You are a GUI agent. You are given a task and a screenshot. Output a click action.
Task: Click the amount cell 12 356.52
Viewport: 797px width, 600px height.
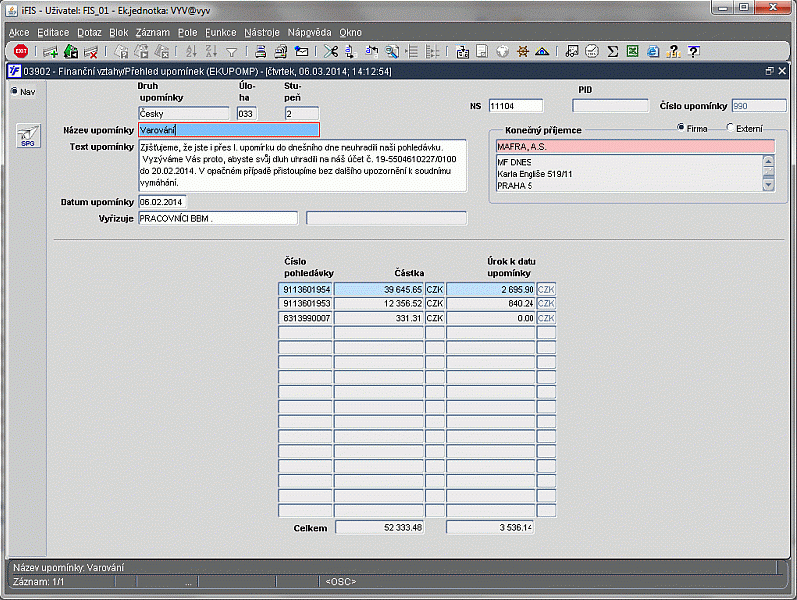click(x=379, y=304)
